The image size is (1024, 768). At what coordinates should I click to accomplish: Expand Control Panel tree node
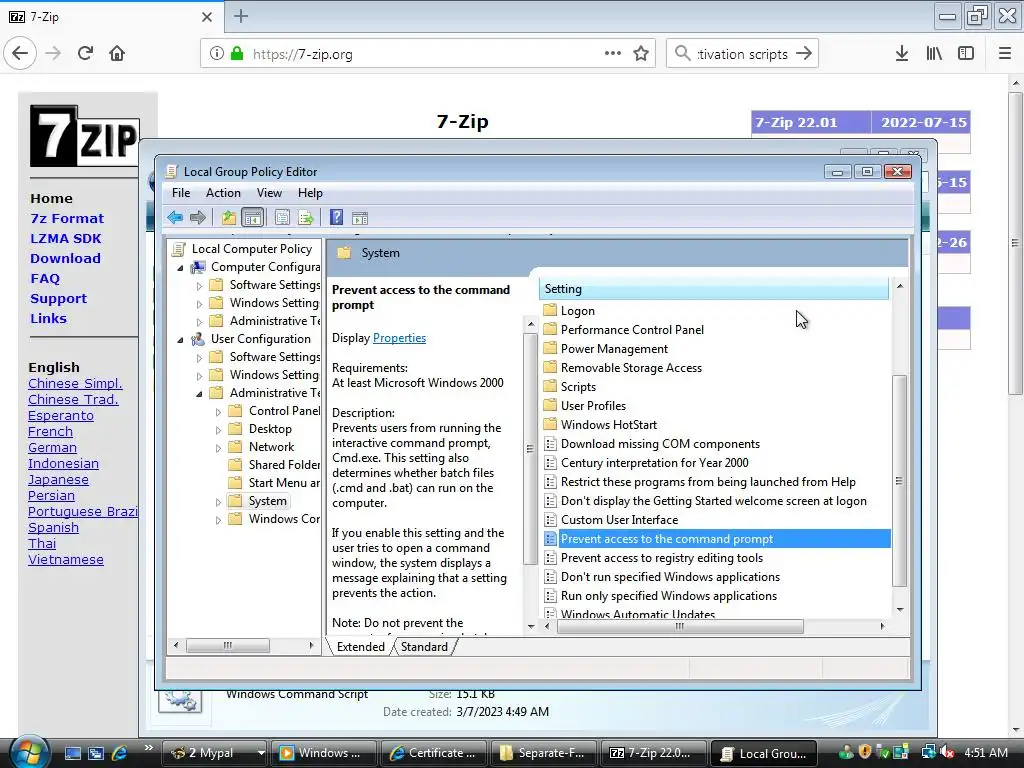(219, 412)
